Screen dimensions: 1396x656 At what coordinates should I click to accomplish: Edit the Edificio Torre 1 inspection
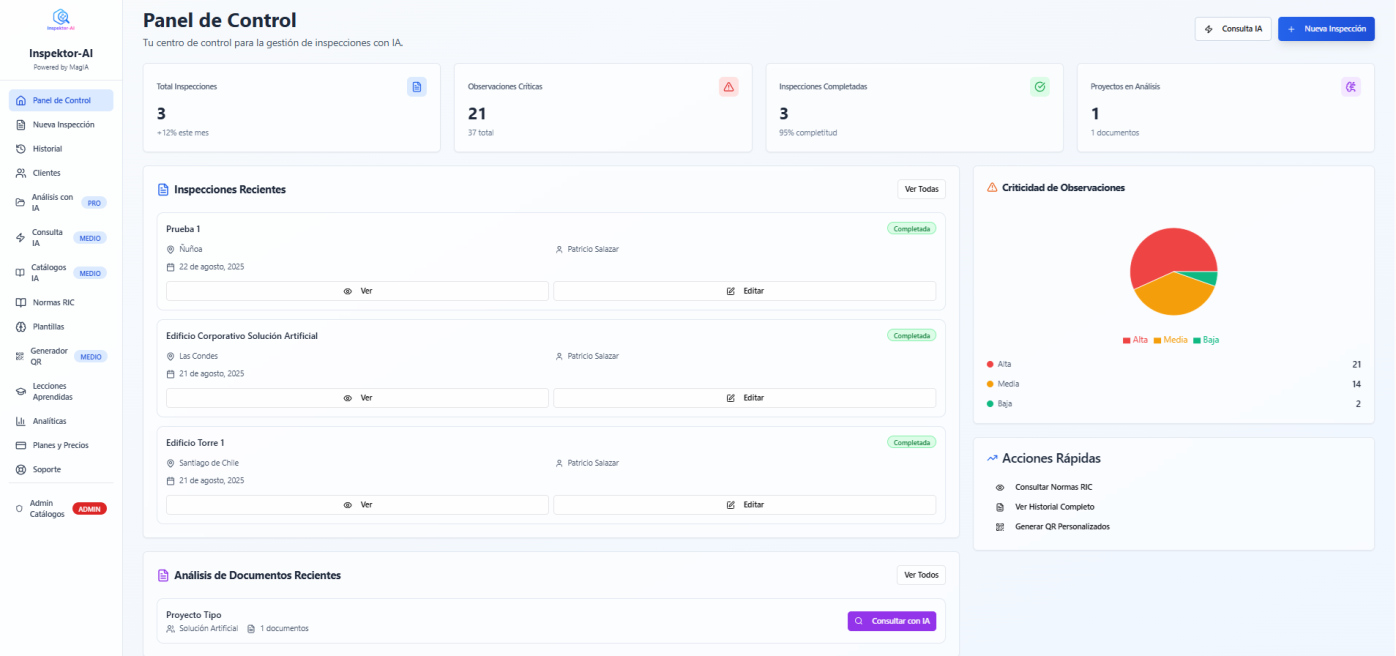745,505
